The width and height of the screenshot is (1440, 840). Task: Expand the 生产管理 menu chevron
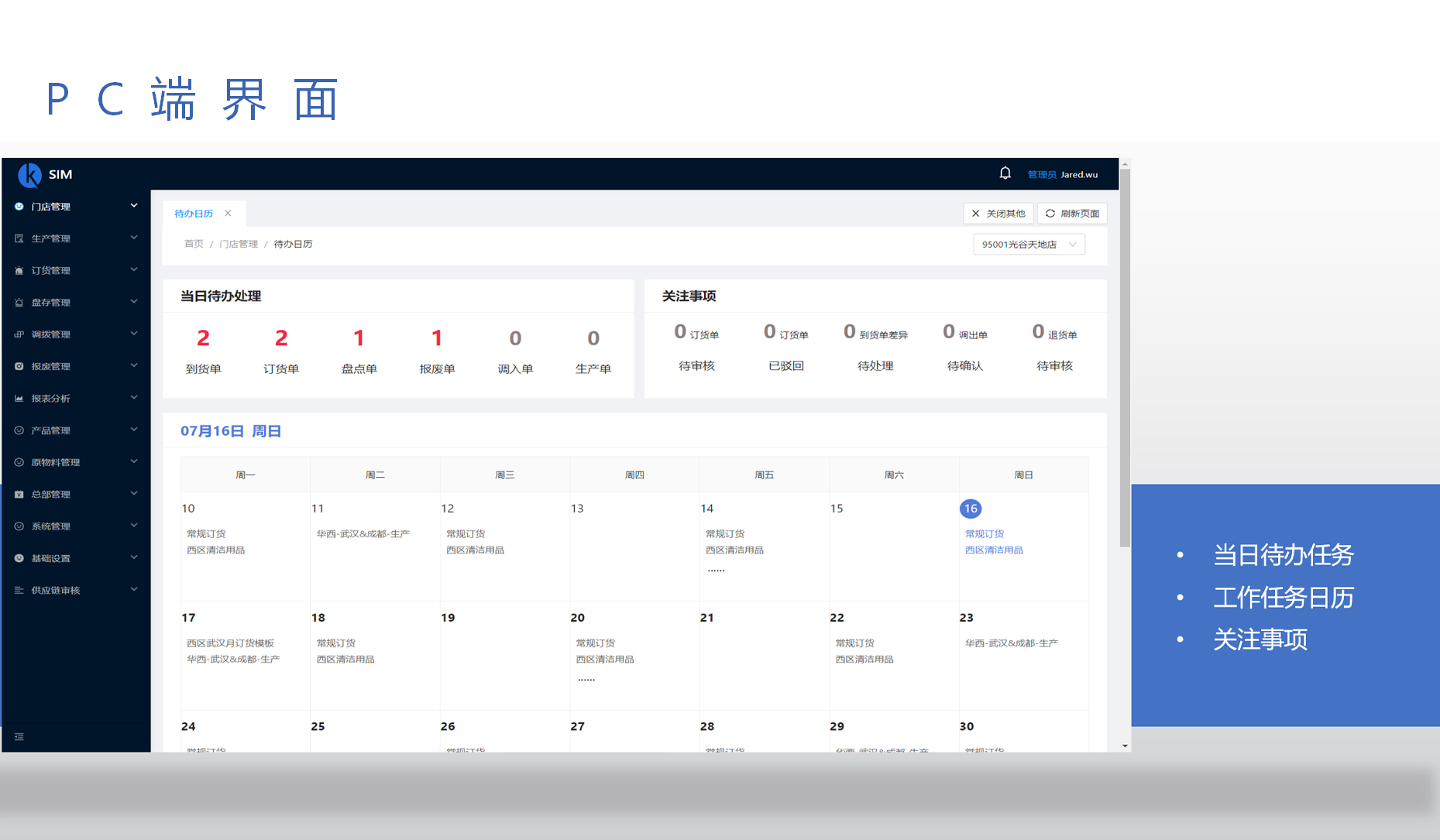coord(134,238)
